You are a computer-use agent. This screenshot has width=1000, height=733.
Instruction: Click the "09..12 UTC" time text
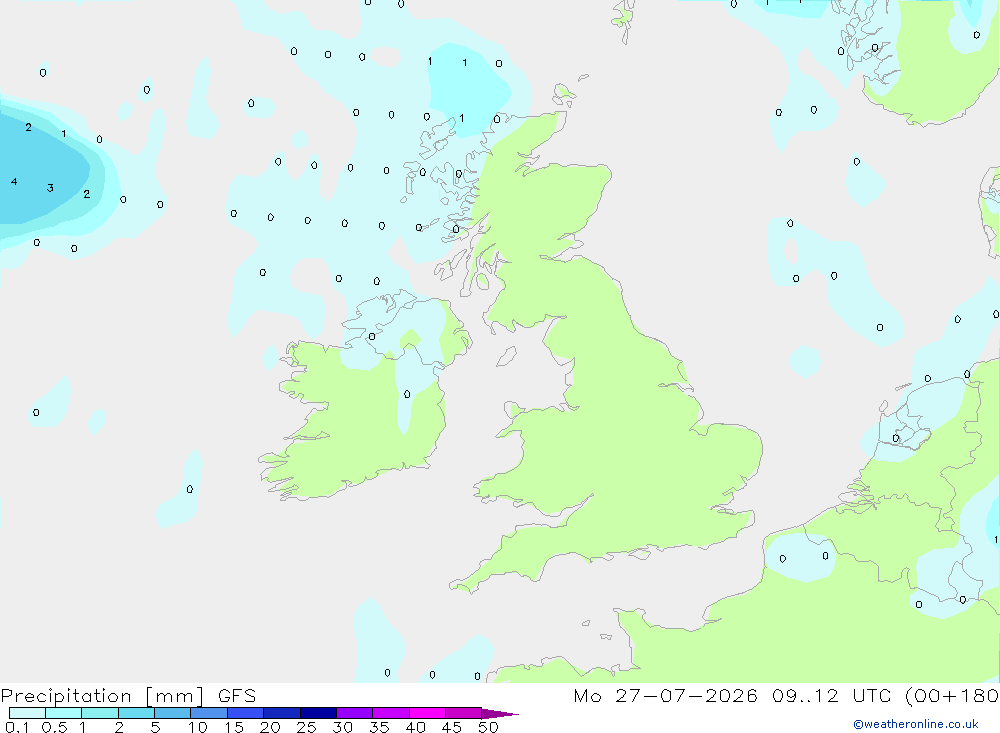[x=832, y=696]
